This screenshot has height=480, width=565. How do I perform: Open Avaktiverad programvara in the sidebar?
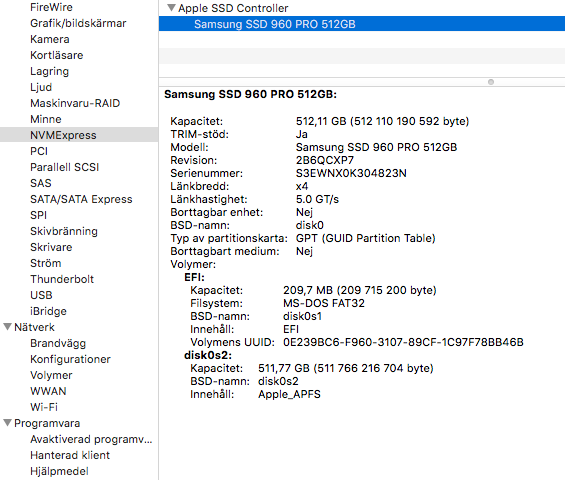coord(91,439)
